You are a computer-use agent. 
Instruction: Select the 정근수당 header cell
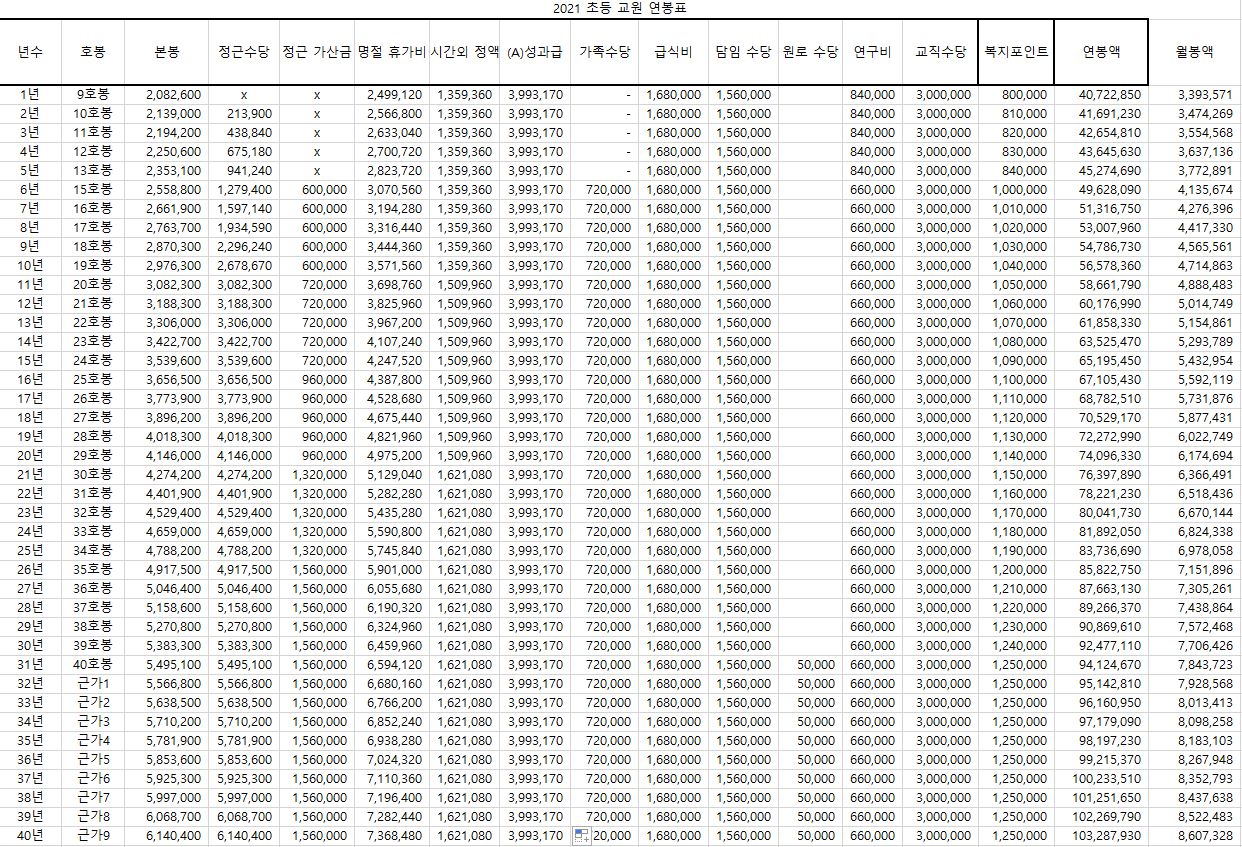pyautogui.click(x=244, y=51)
